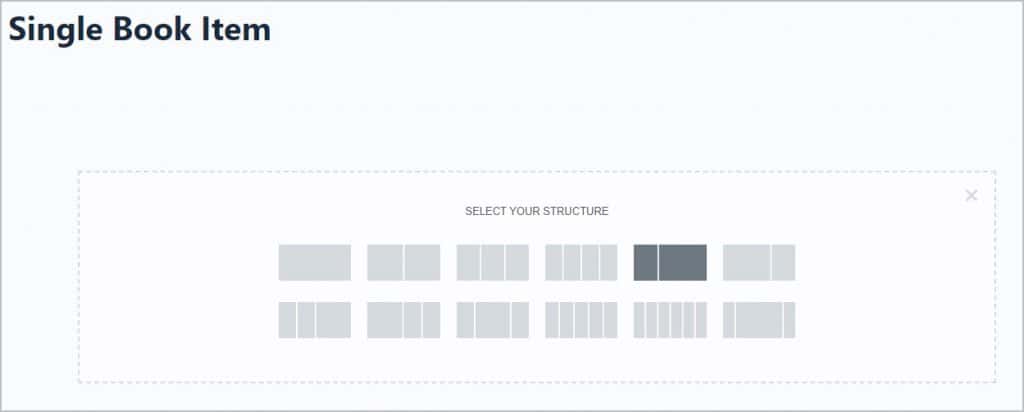Image resolution: width=1024 pixels, height=412 pixels.
Task: Pick the six equal columns structure
Action: (x=670, y=320)
